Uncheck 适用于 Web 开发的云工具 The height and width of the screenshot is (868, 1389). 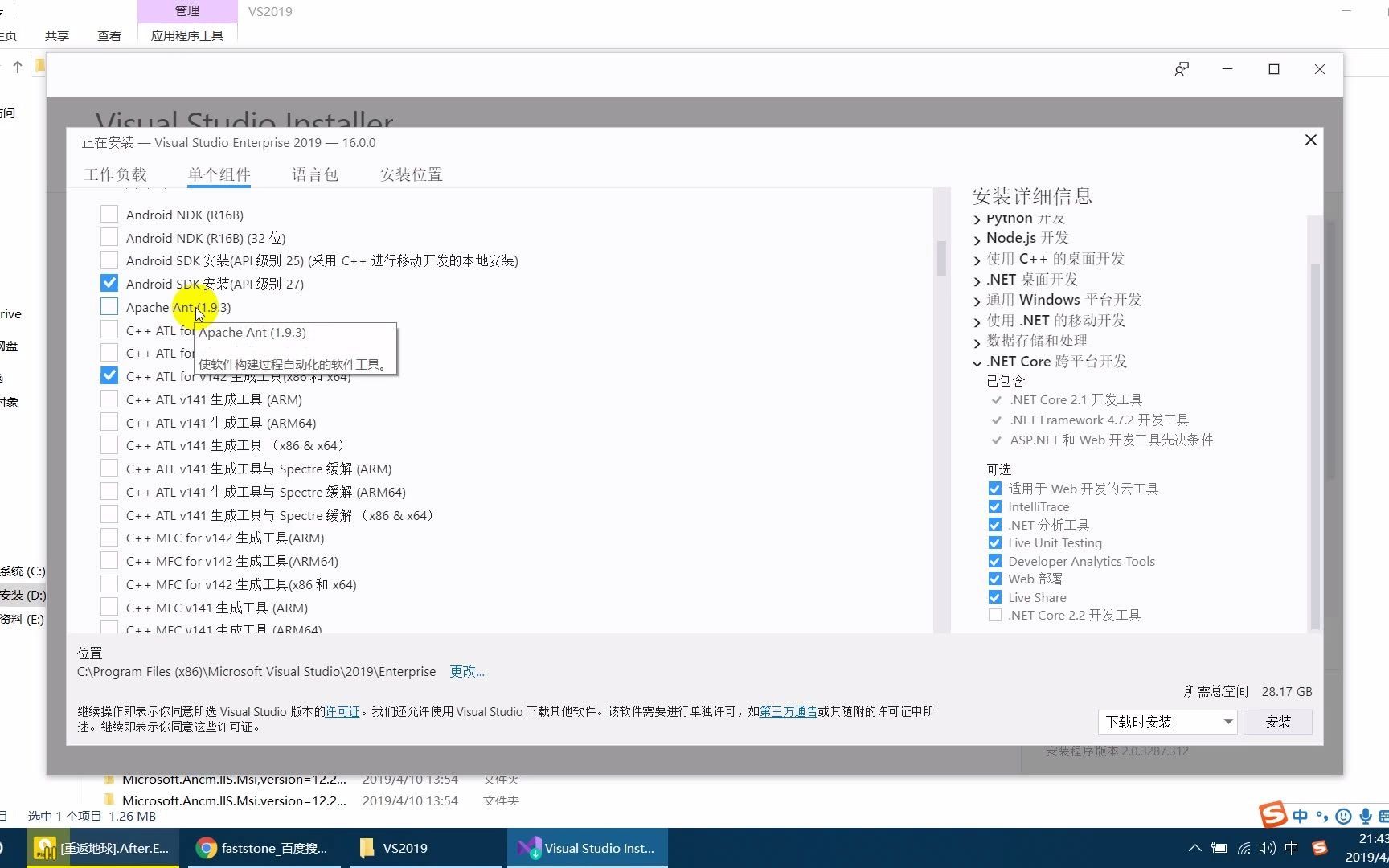[994, 489]
